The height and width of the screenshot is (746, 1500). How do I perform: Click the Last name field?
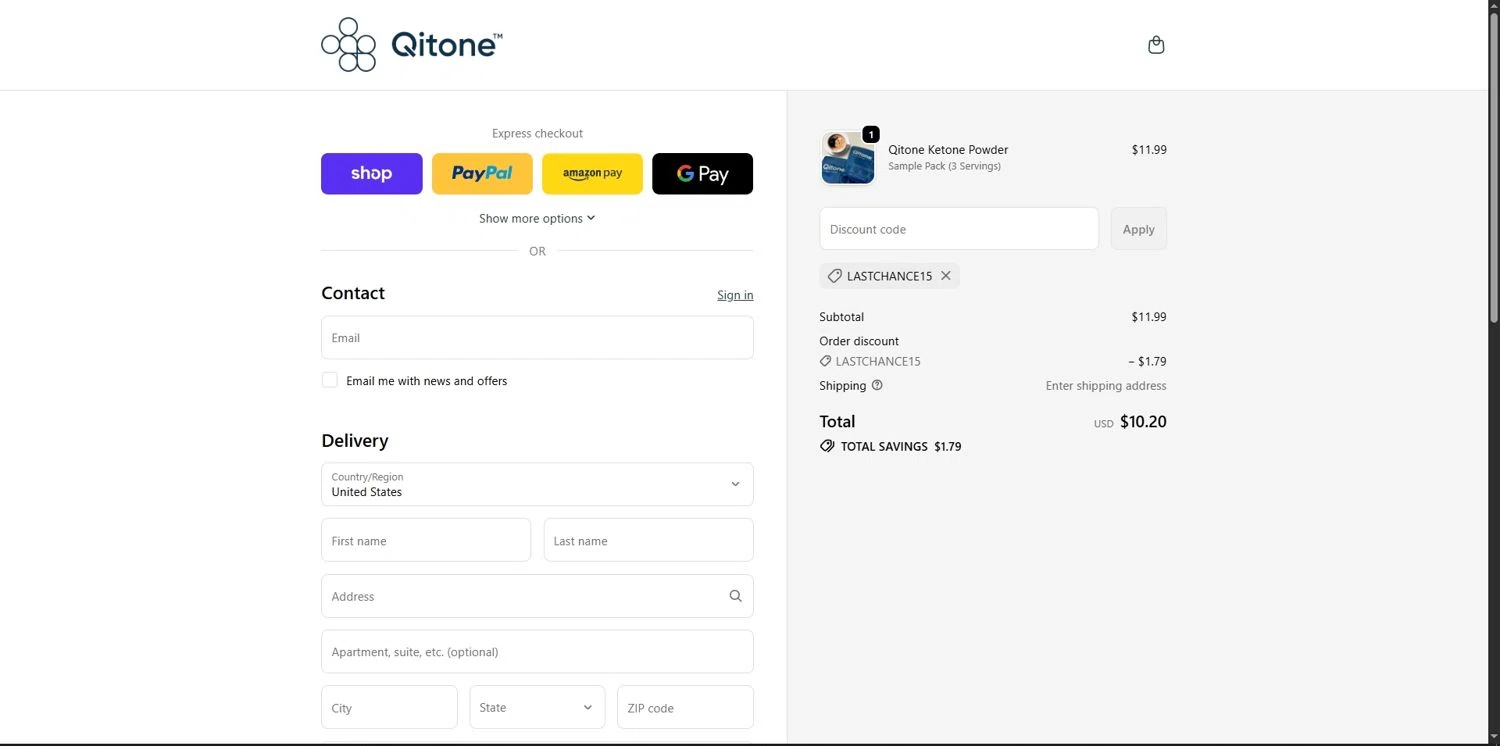[648, 540]
